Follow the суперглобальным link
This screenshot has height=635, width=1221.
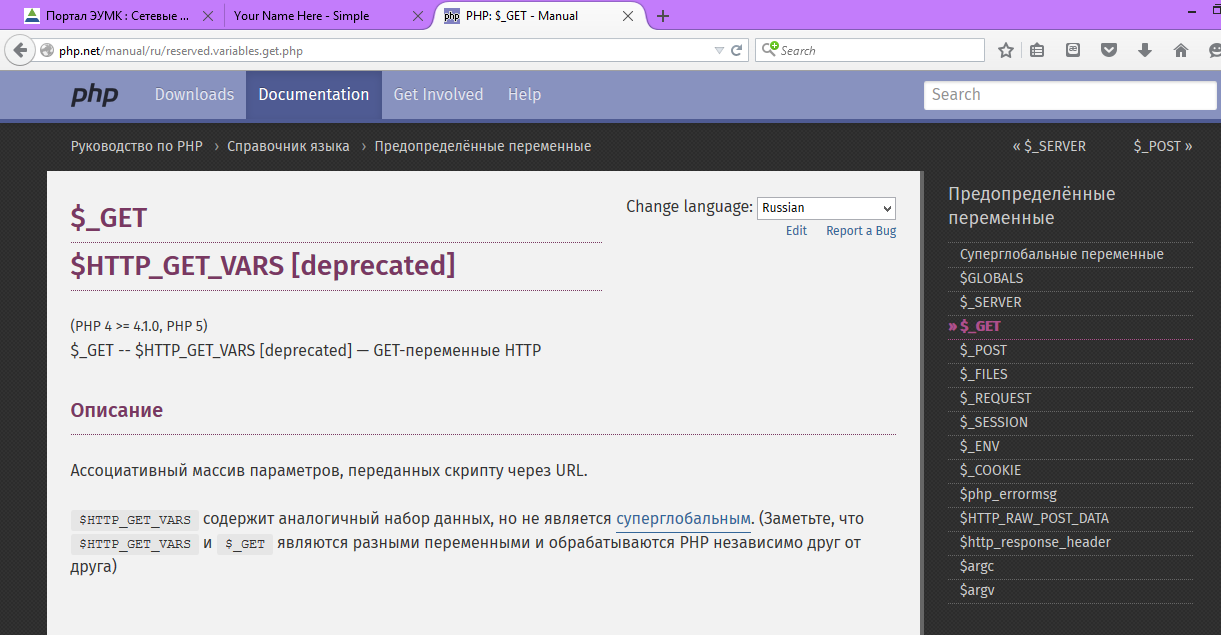pos(683,519)
